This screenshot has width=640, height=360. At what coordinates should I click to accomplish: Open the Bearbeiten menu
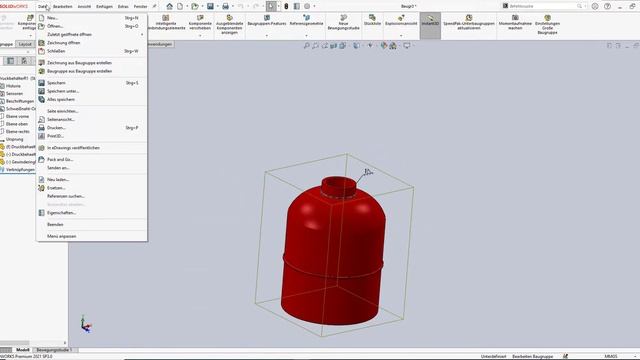(x=62, y=7)
